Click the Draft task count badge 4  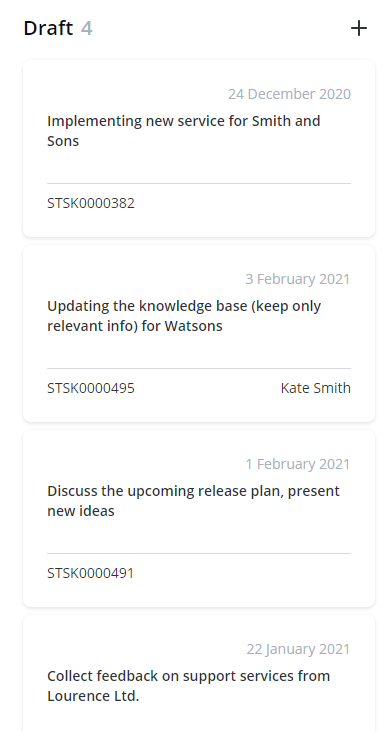87,28
